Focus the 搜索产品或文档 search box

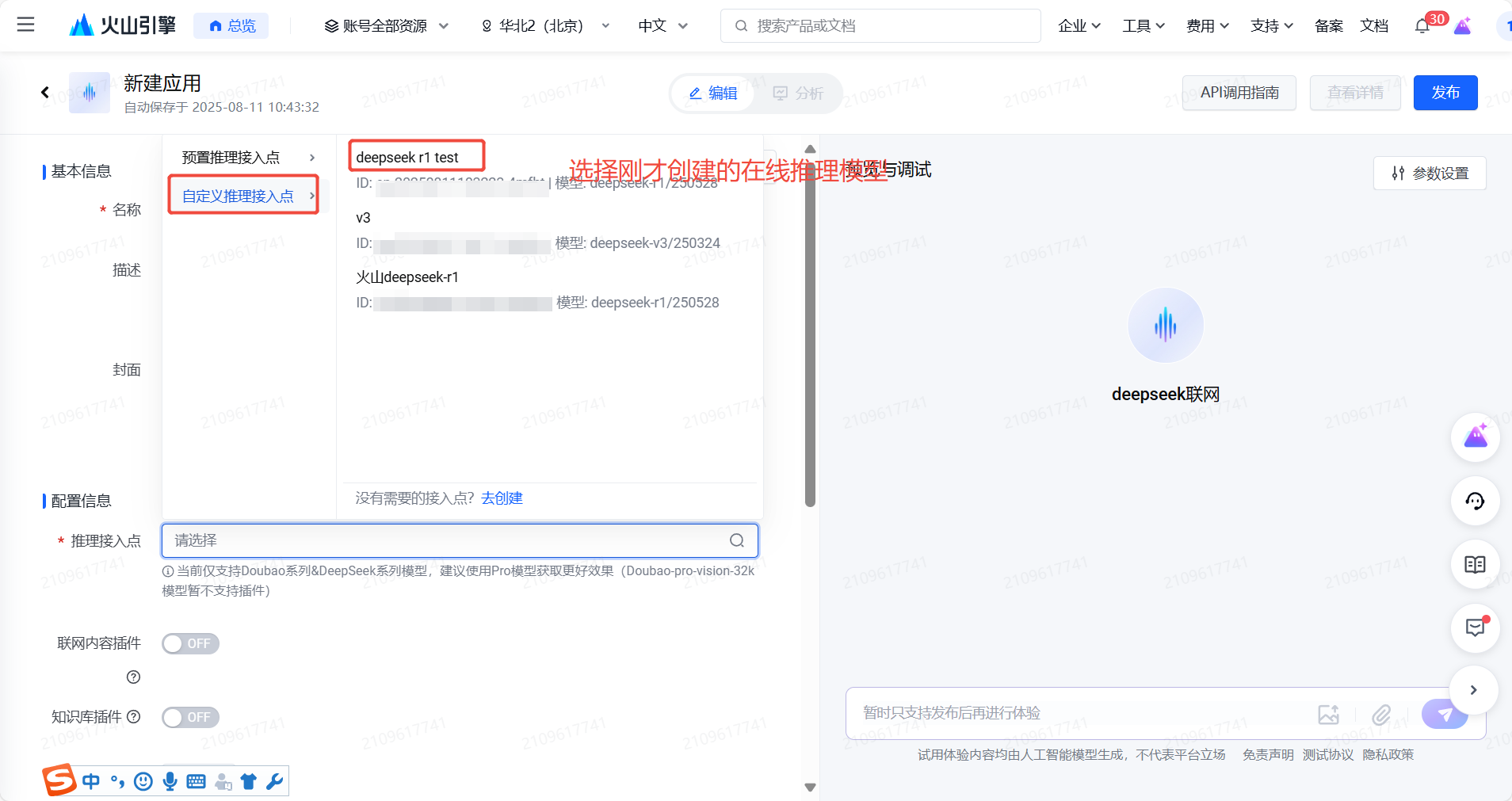coord(880,26)
